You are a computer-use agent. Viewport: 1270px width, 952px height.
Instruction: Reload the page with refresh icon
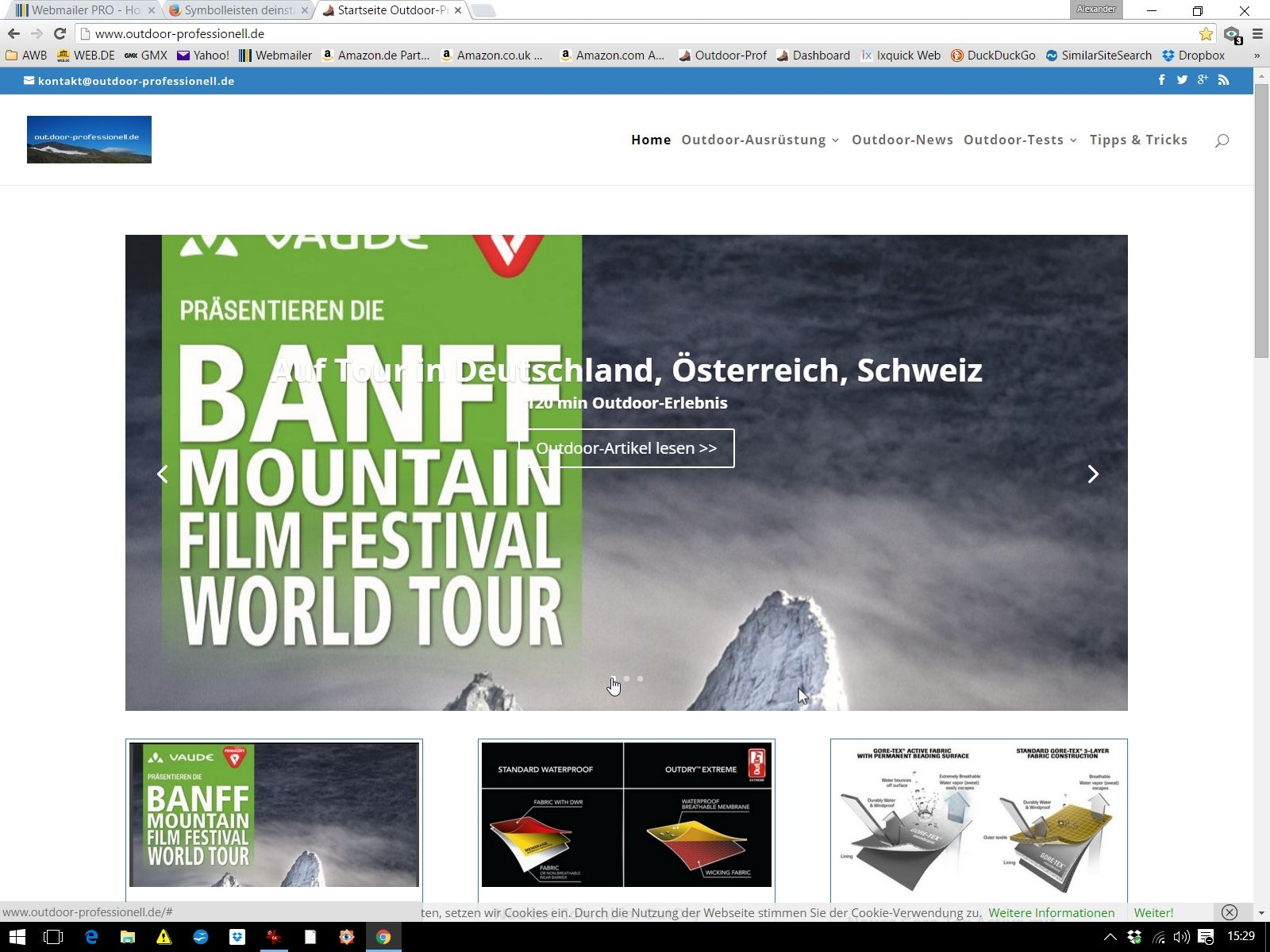(x=60, y=33)
